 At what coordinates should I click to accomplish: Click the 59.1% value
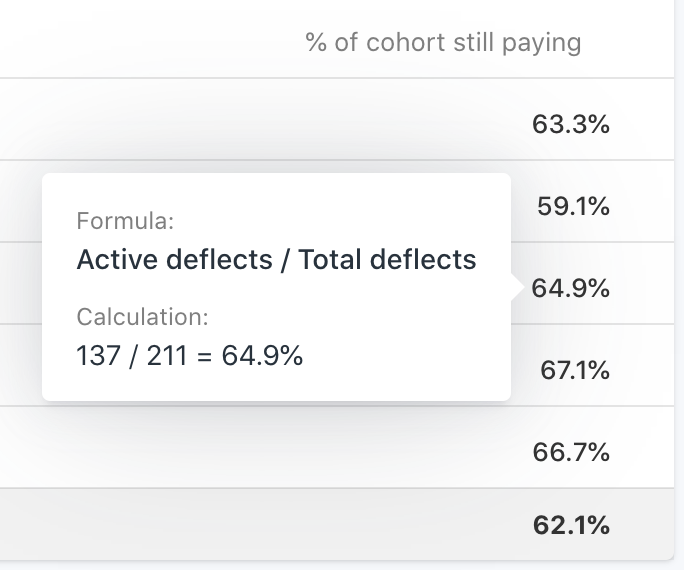coord(573,207)
